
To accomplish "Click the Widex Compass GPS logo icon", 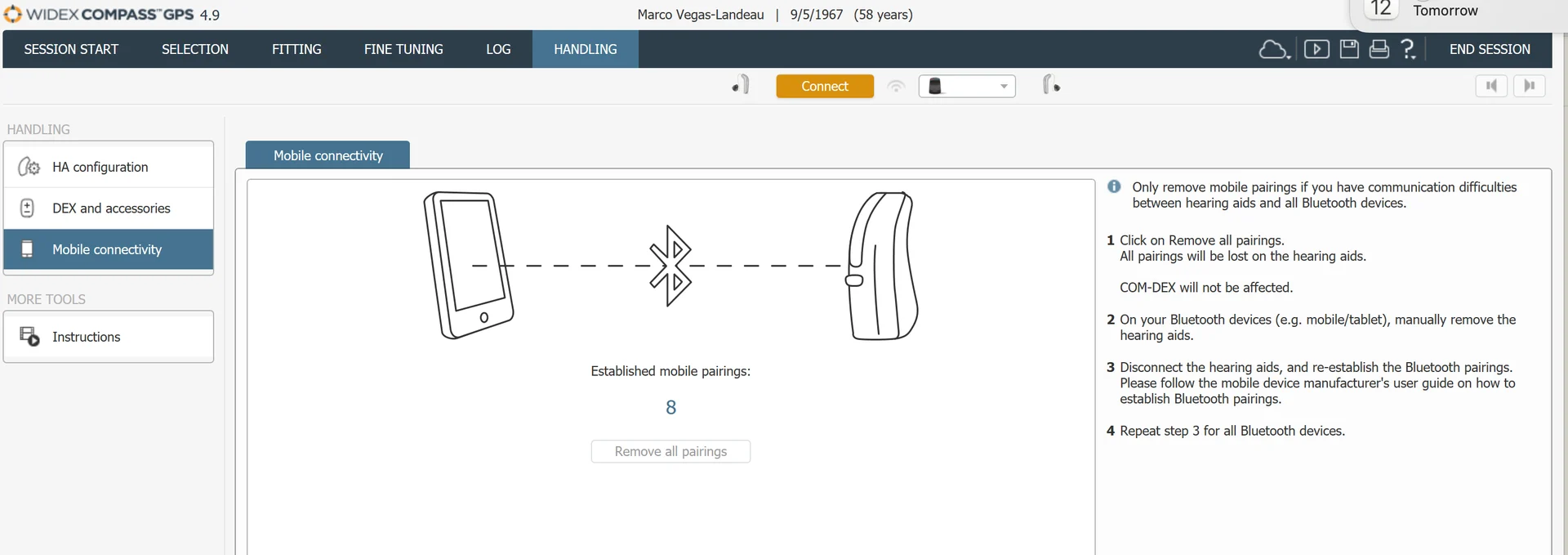I will point(13,14).
